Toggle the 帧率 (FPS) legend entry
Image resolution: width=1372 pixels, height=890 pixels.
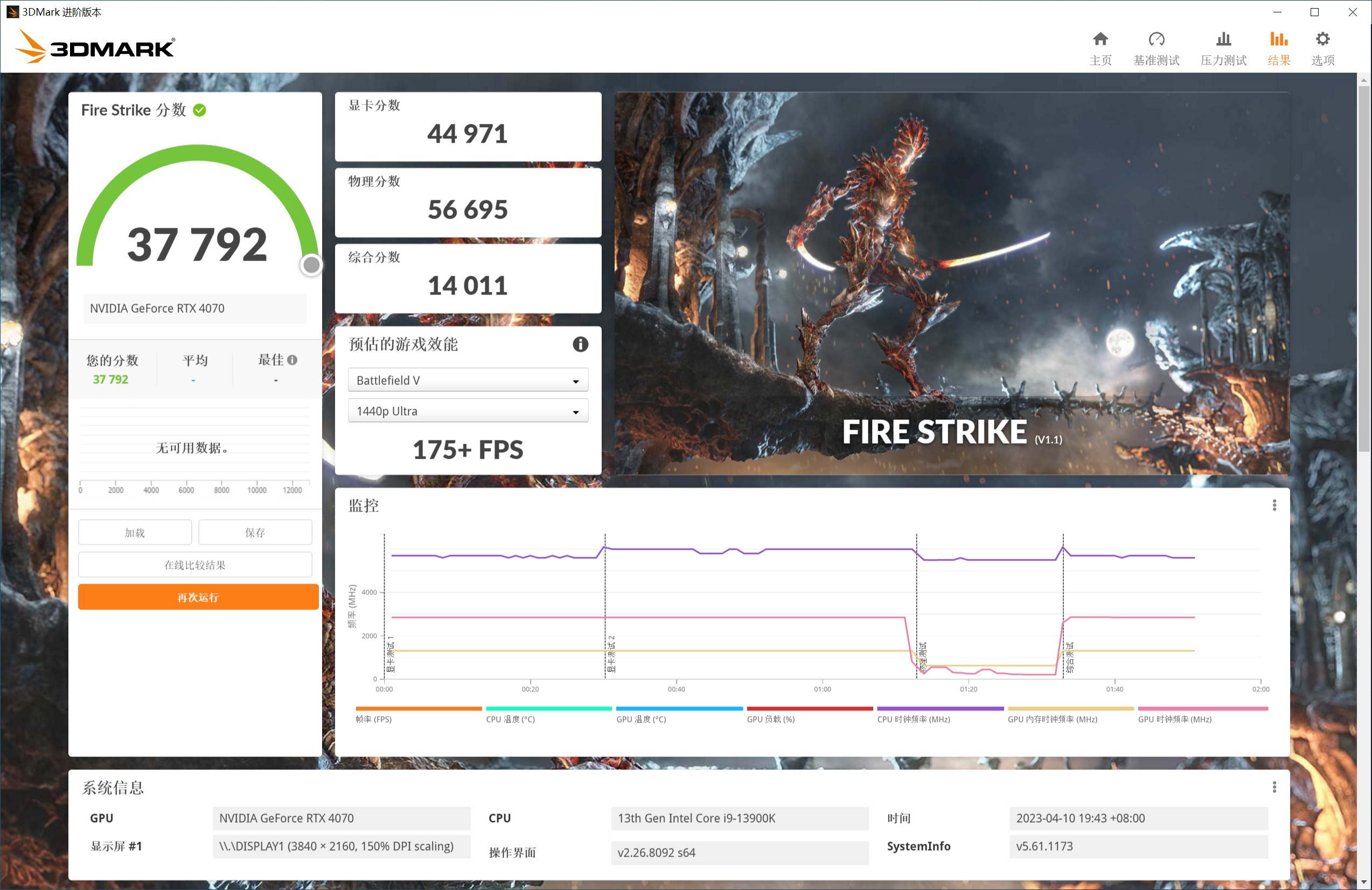click(x=419, y=715)
